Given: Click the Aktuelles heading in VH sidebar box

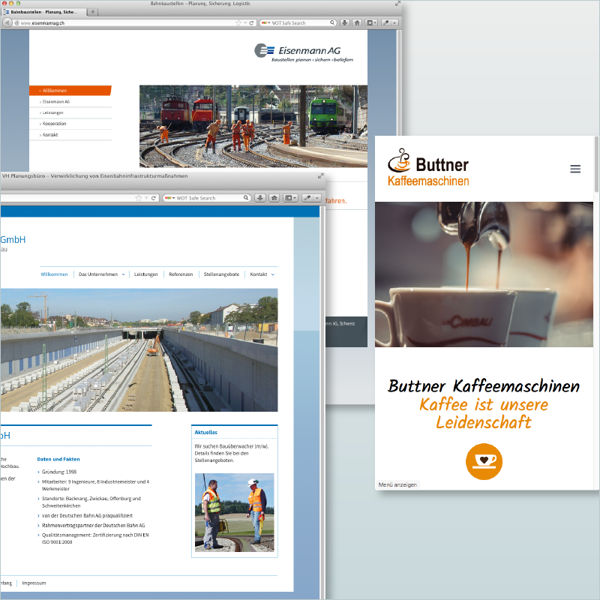Looking at the screenshot, I should 206,432.
